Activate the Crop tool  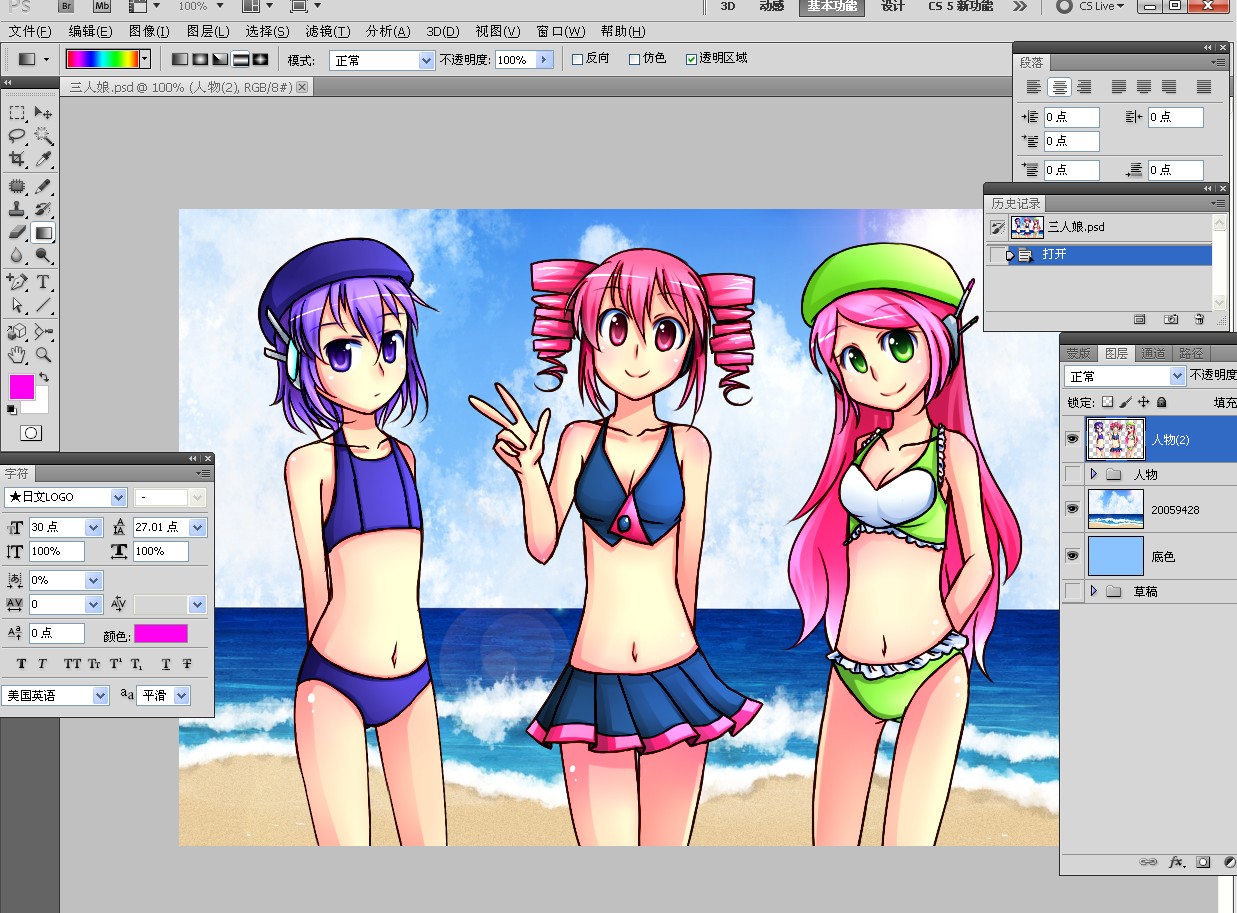[x=17, y=159]
